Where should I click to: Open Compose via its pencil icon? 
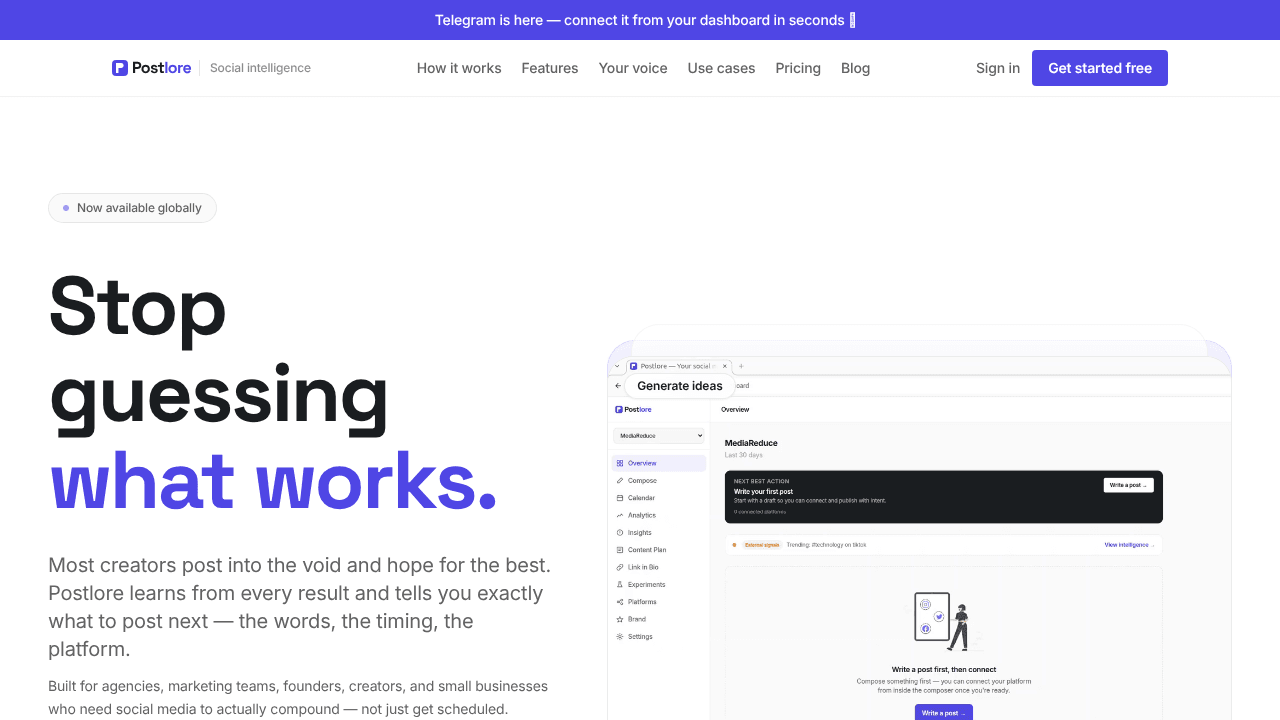tap(620, 481)
